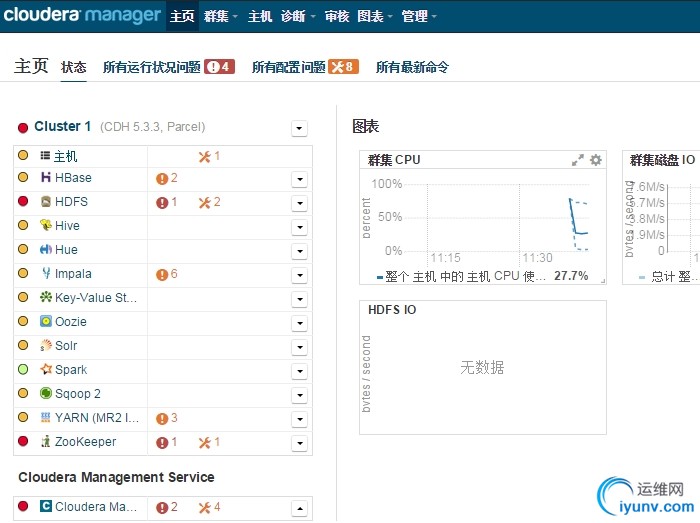
Task: Click the Oozie service icon
Action: [46, 321]
